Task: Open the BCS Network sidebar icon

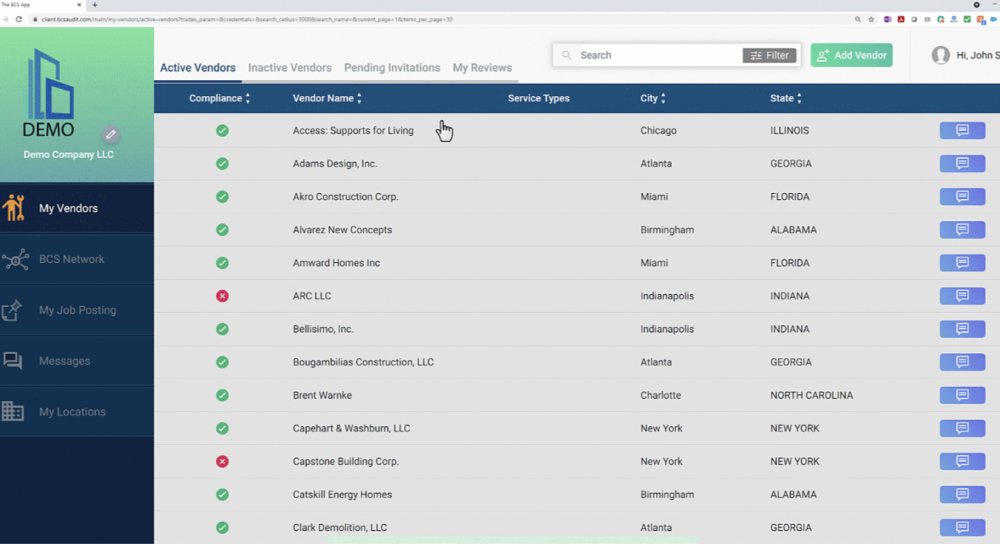Action: pyautogui.click(x=14, y=260)
